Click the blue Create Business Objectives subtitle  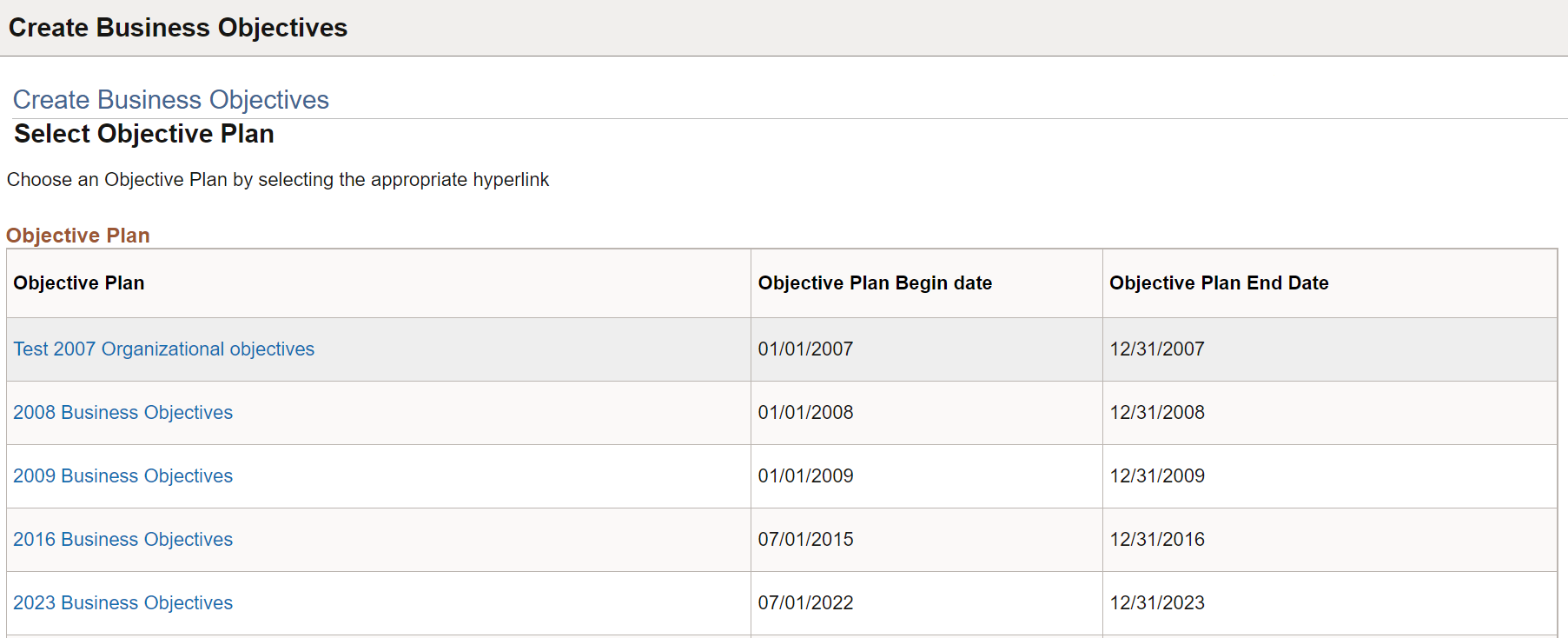pos(171,100)
